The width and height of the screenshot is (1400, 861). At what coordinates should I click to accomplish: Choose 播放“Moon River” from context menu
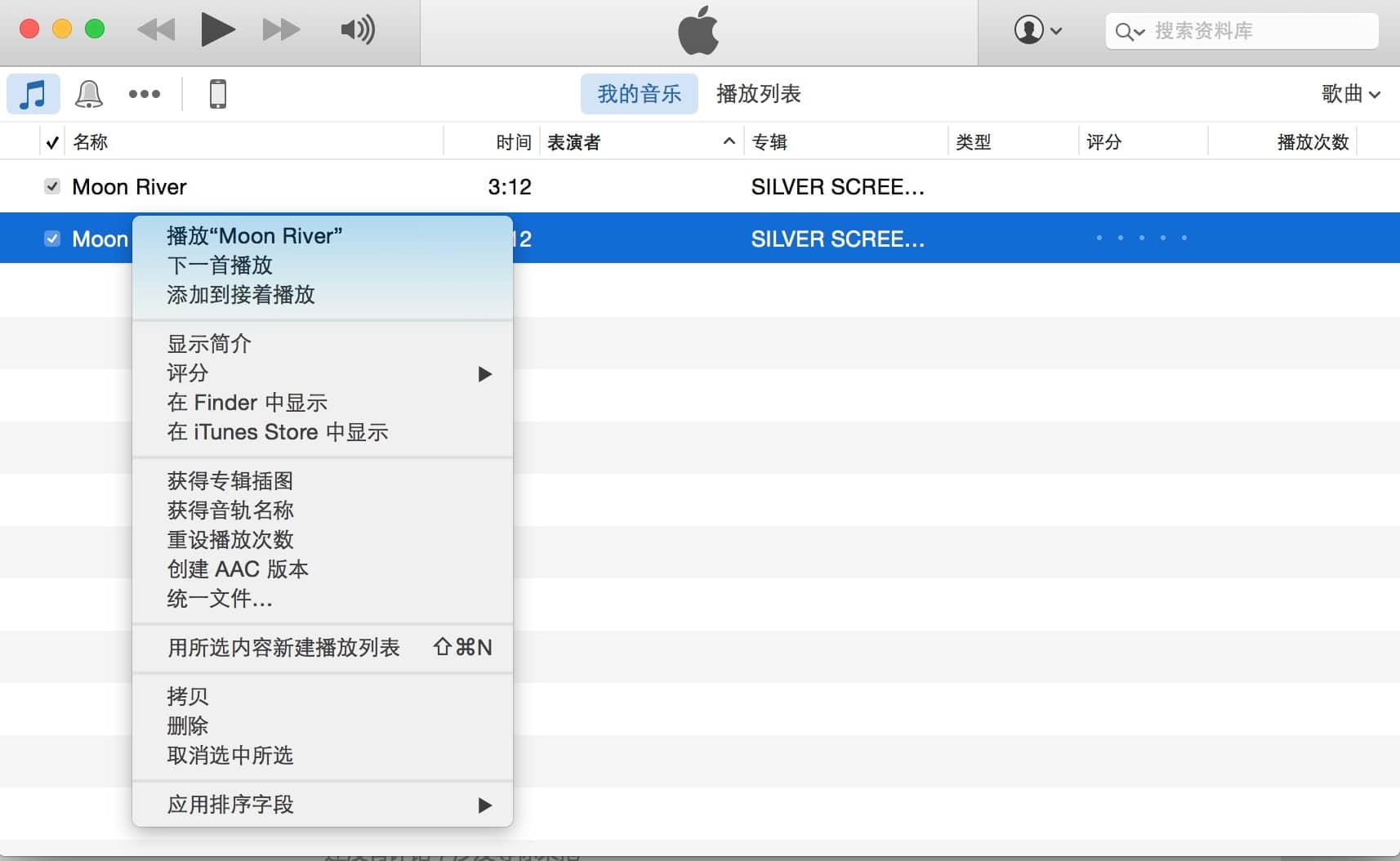pos(323,236)
